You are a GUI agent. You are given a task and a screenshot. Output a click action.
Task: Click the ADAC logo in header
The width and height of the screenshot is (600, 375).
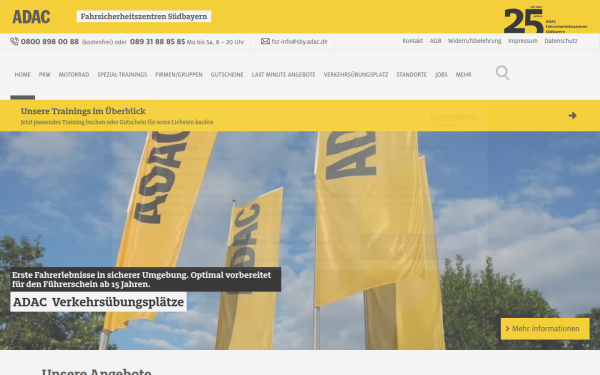pyautogui.click(x=31, y=17)
